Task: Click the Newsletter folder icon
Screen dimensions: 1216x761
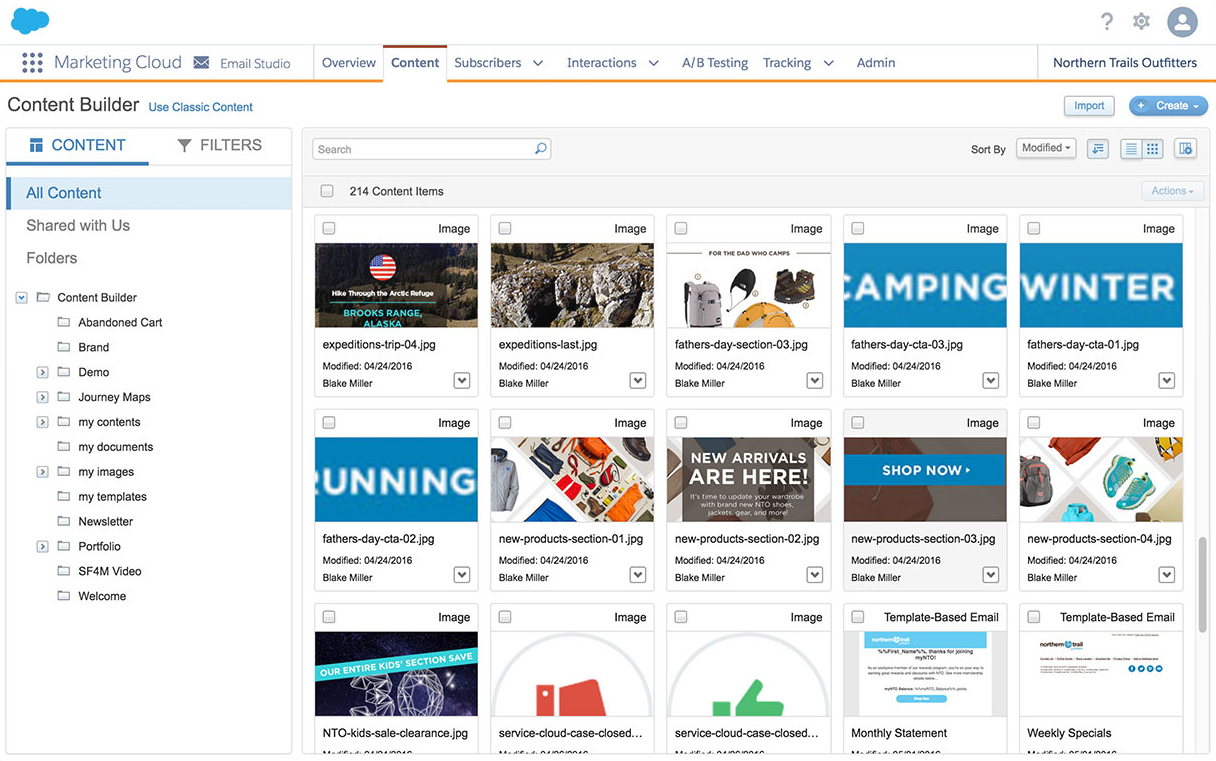Action: (64, 521)
